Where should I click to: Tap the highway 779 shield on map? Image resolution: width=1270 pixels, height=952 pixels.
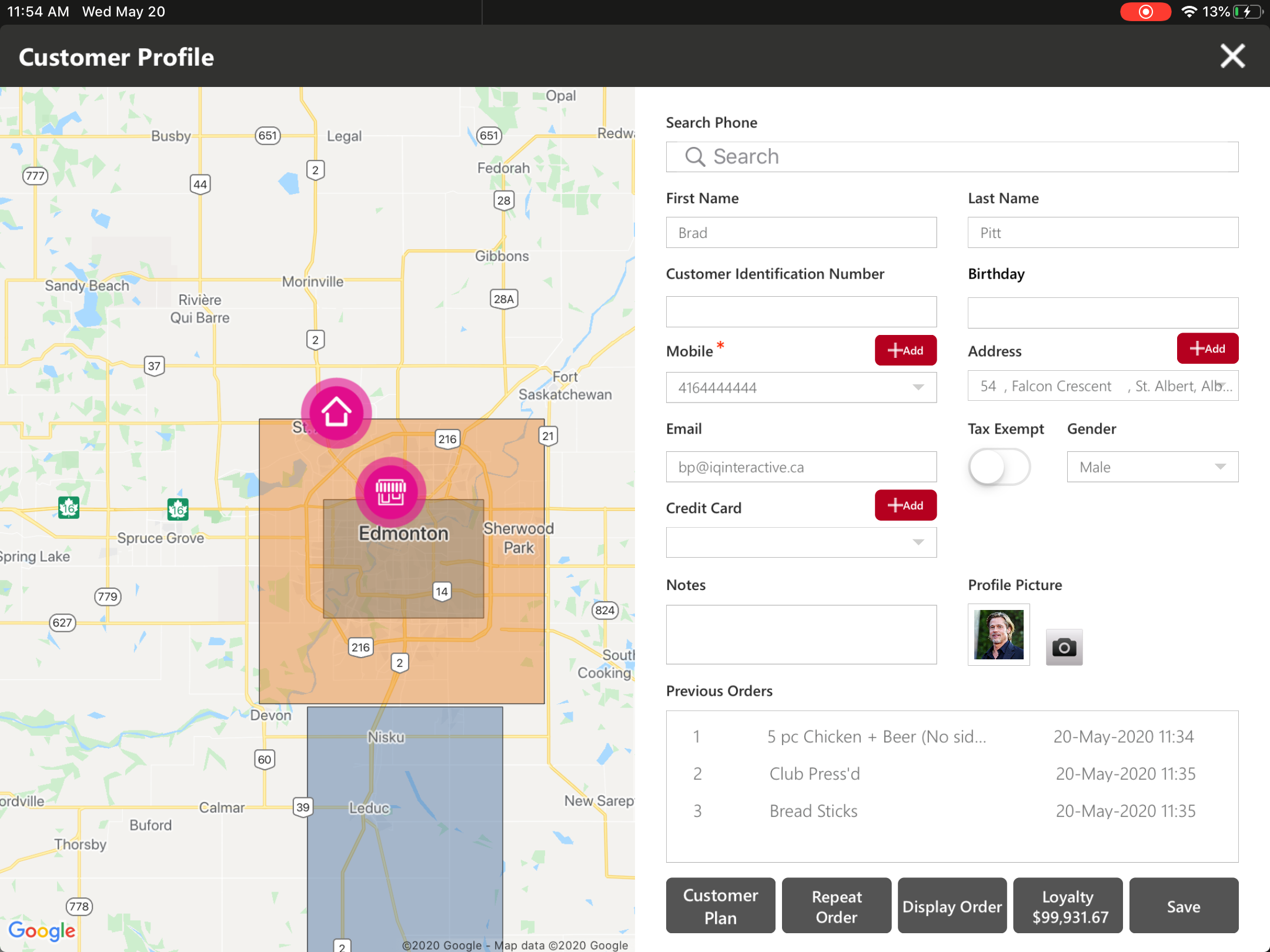click(108, 597)
